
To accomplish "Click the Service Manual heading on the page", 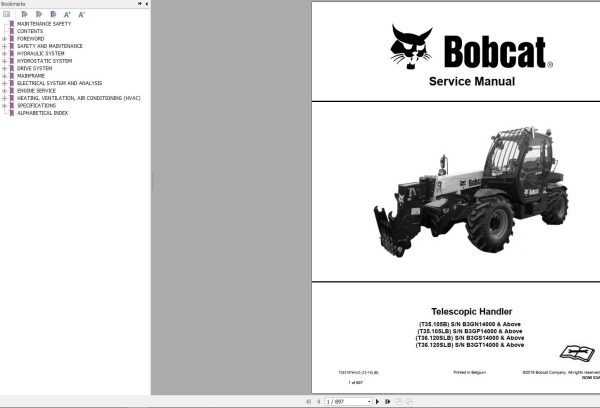I will point(472,81).
